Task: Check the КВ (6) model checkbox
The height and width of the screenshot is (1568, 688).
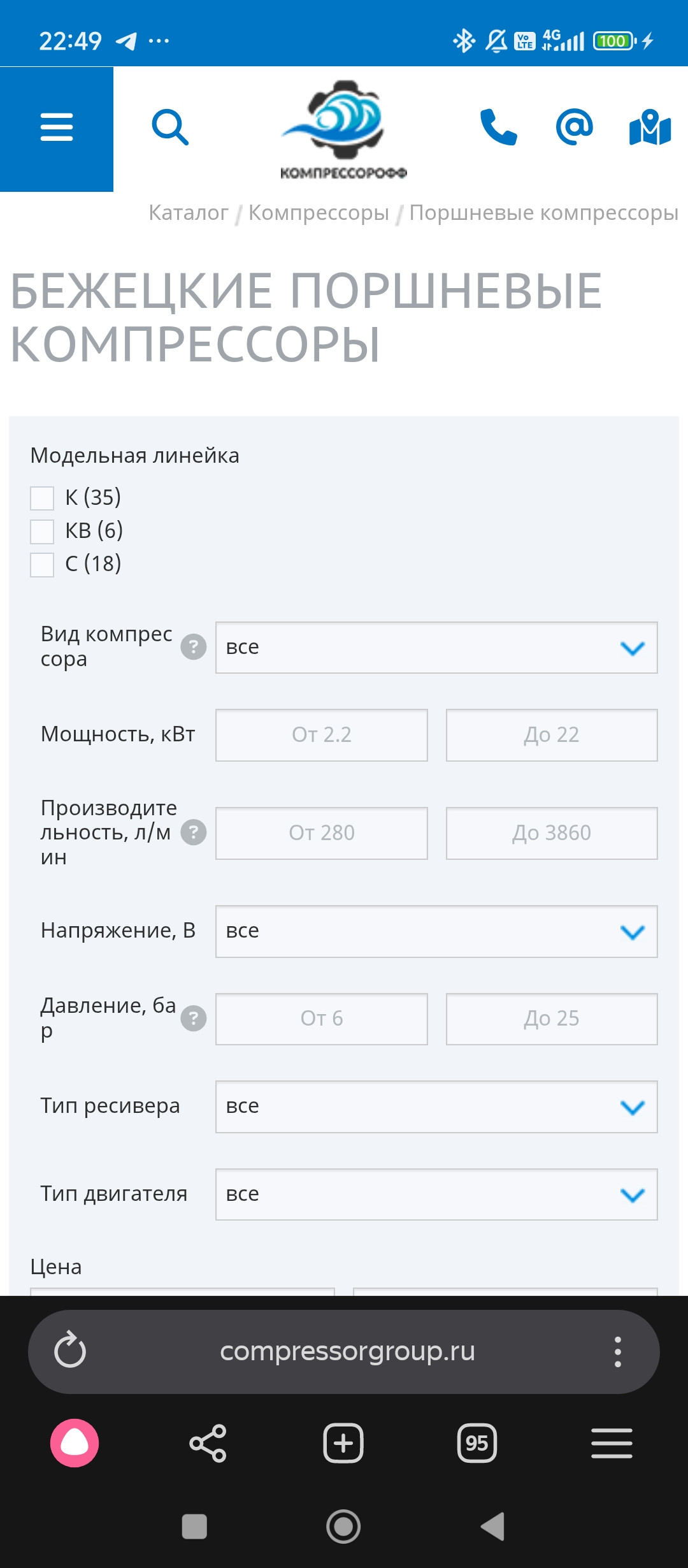Action: (42, 532)
